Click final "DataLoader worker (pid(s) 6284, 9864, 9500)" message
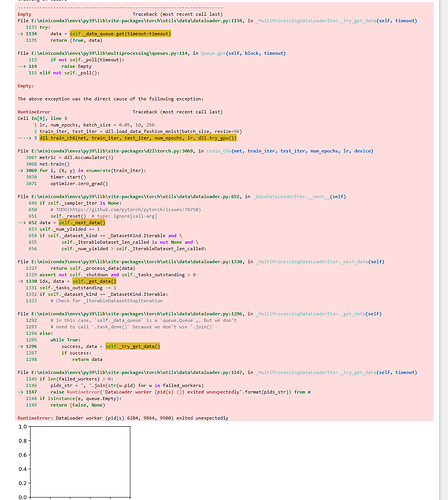 point(142,418)
